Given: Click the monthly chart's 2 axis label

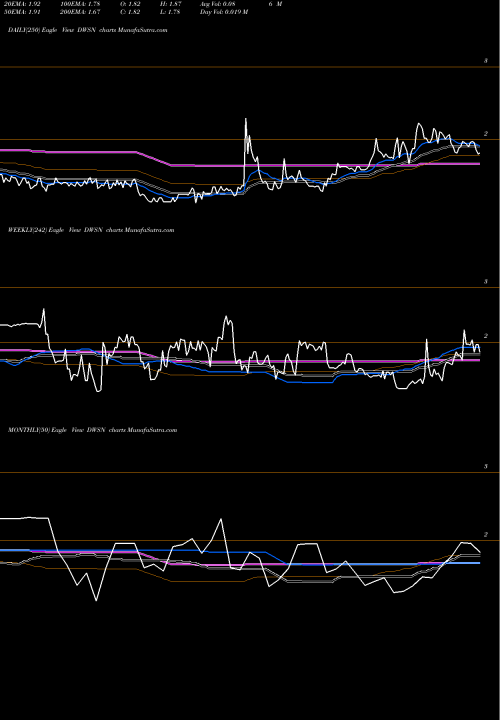Looking at the screenshot, I should (x=486, y=534).
